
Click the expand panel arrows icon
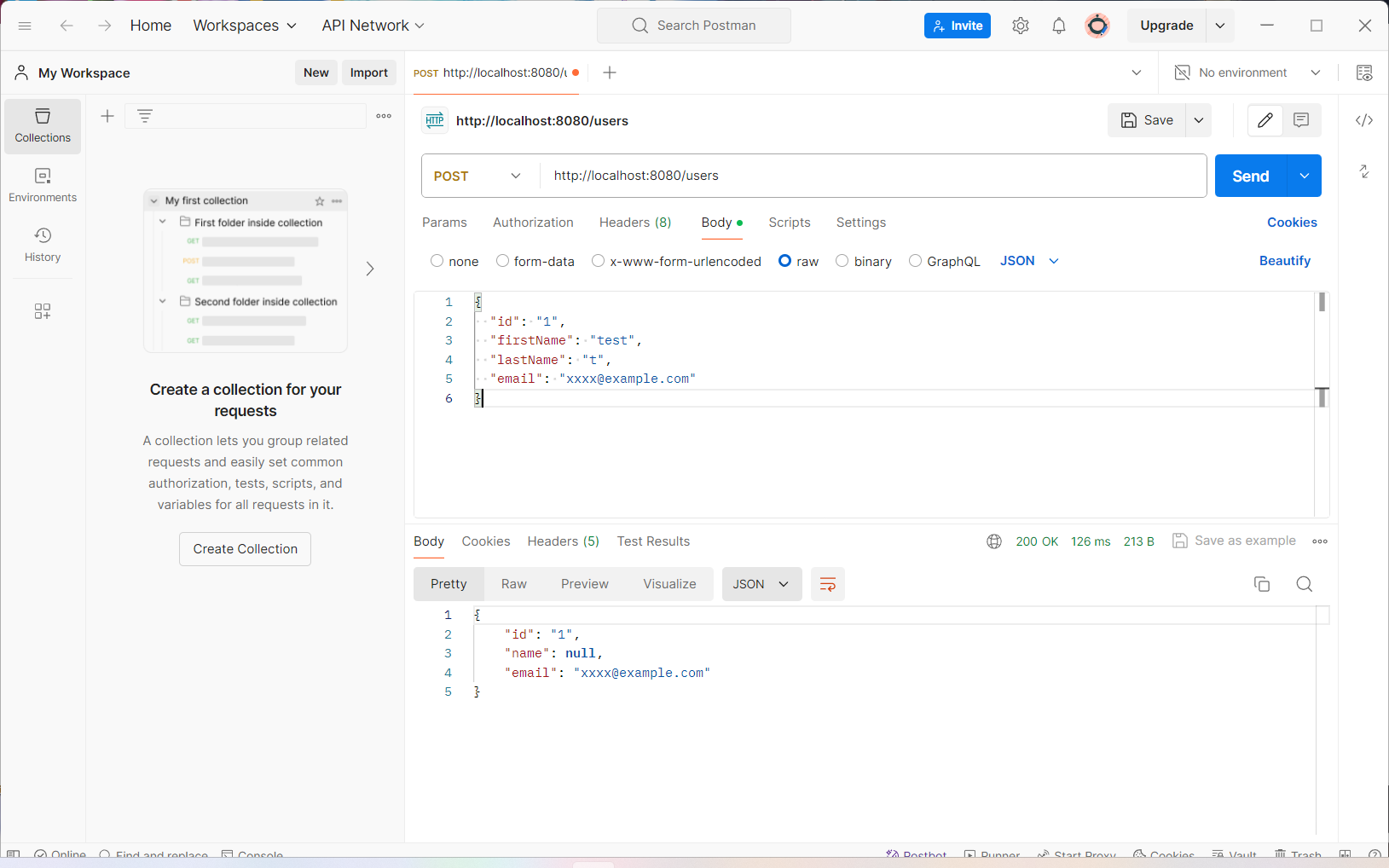[x=1364, y=171]
